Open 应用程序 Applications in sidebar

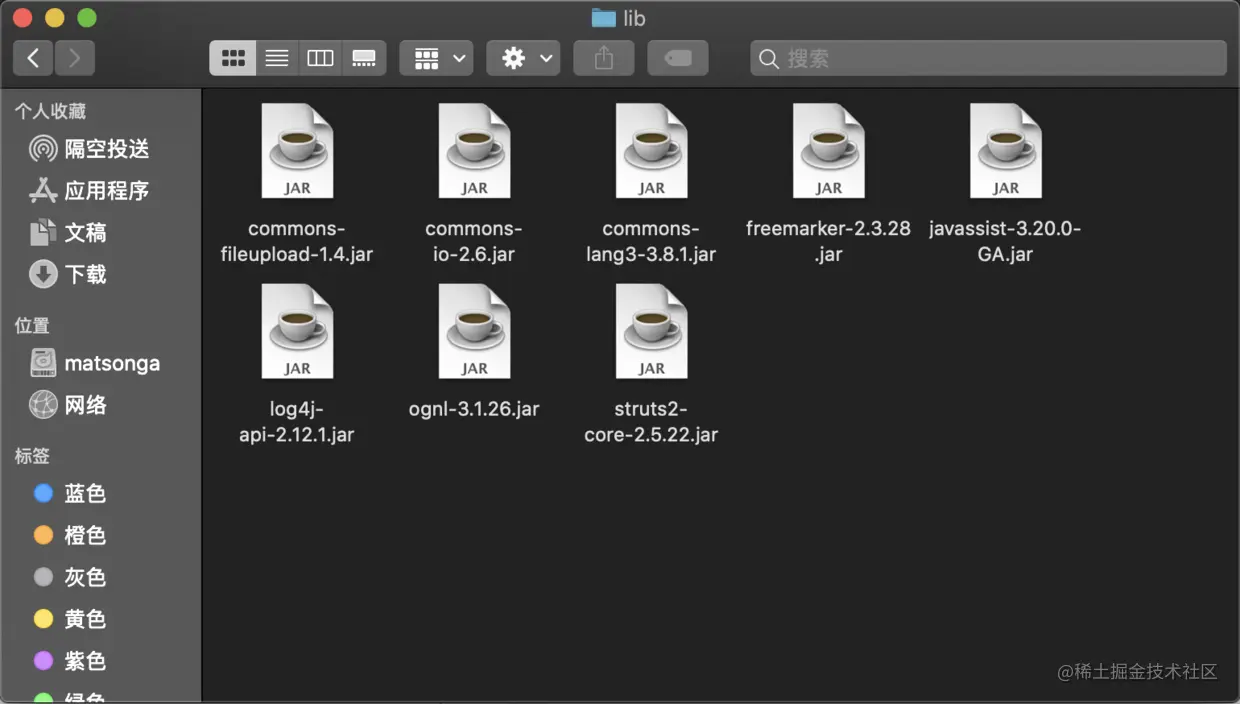click(x=100, y=191)
